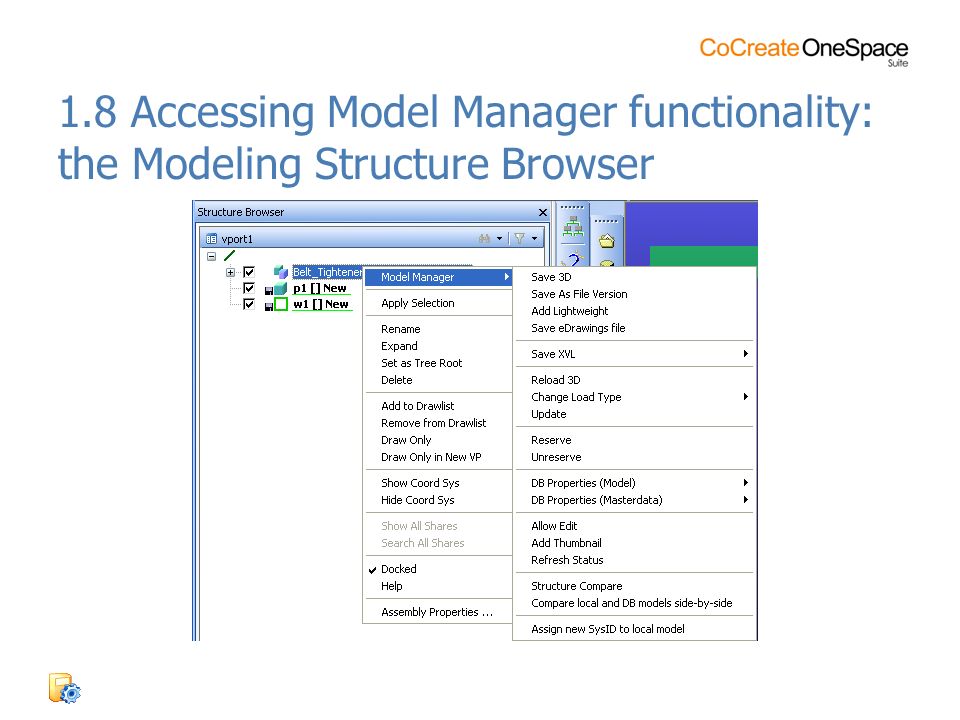Click the yellow open-folder toolbar icon
960x720 pixels.
click(606, 241)
